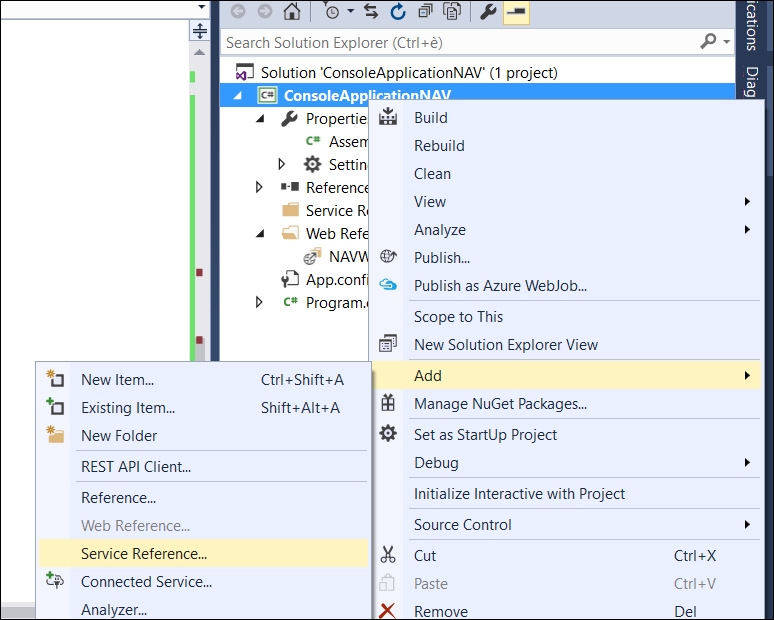The width and height of the screenshot is (774, 620).
Task: Open the Pending Changes Filter clock icon
Action: click(x=331, y=11)
